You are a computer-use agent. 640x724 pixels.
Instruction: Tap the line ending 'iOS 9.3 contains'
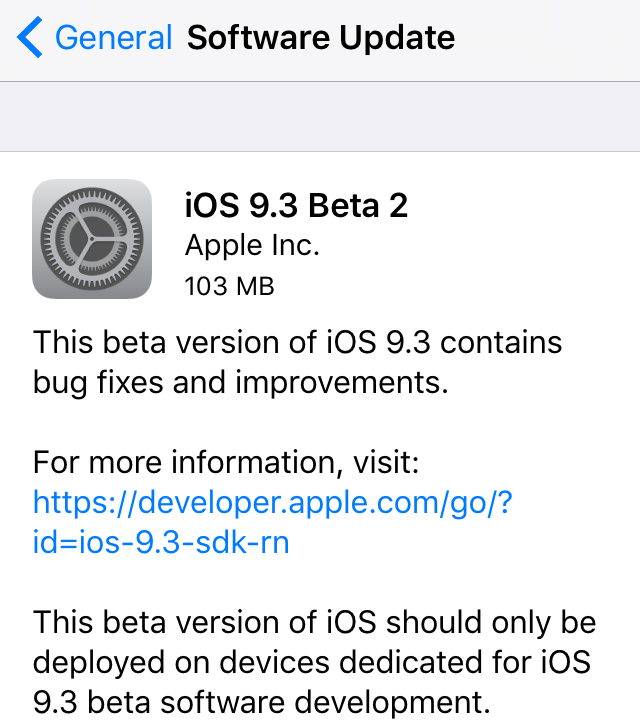(x=297, y=342)
